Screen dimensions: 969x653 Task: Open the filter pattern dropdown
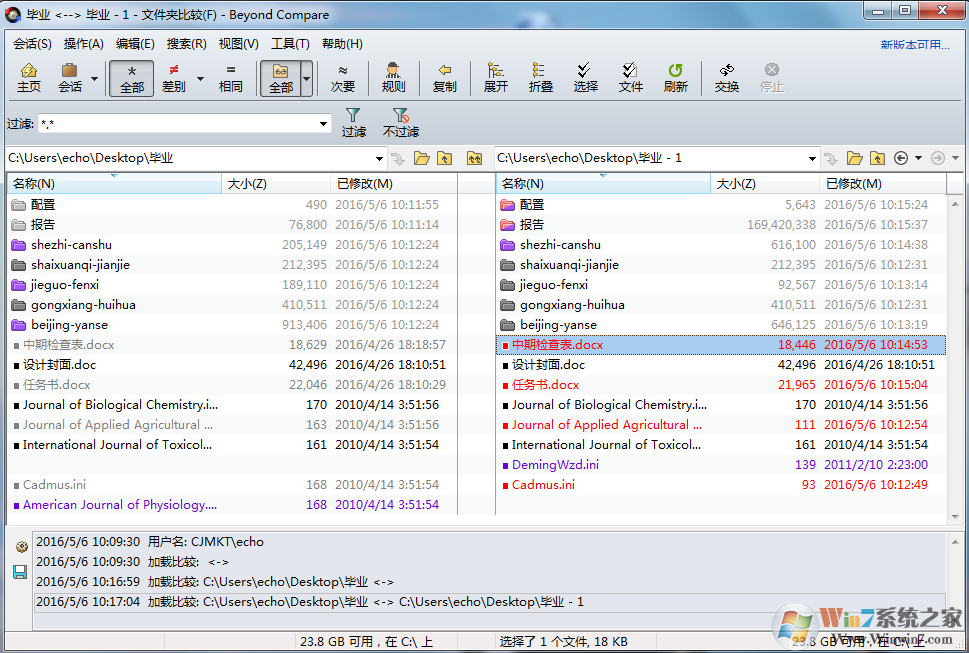click(323, 124)
